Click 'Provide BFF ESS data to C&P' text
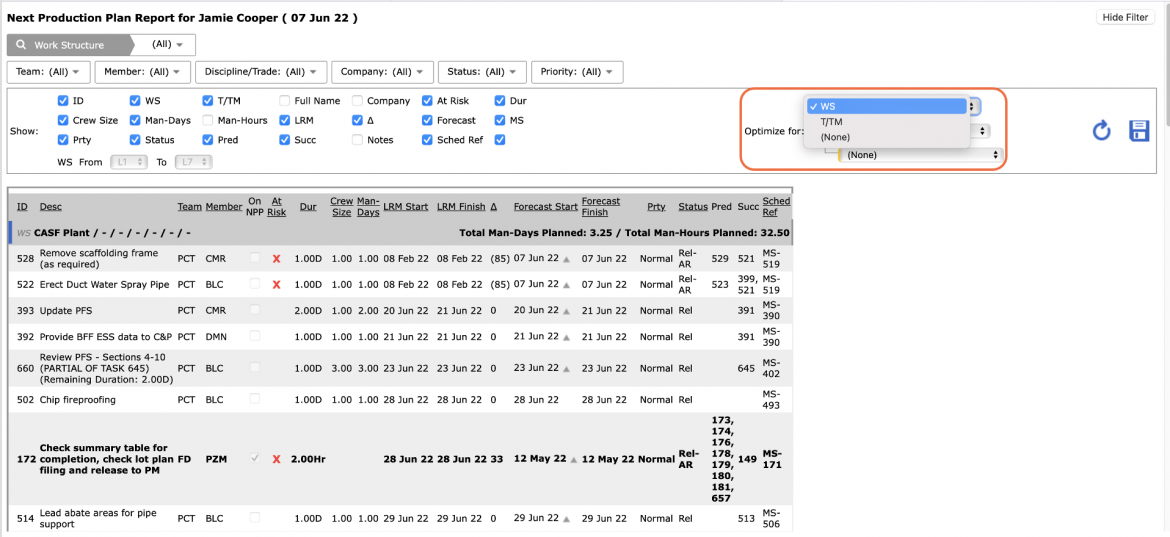Viewport: 1170px width, 537px height. 106,336
